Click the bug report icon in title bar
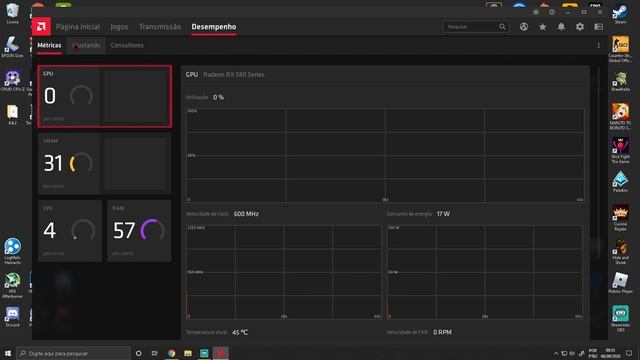 (x=536, y=12)
